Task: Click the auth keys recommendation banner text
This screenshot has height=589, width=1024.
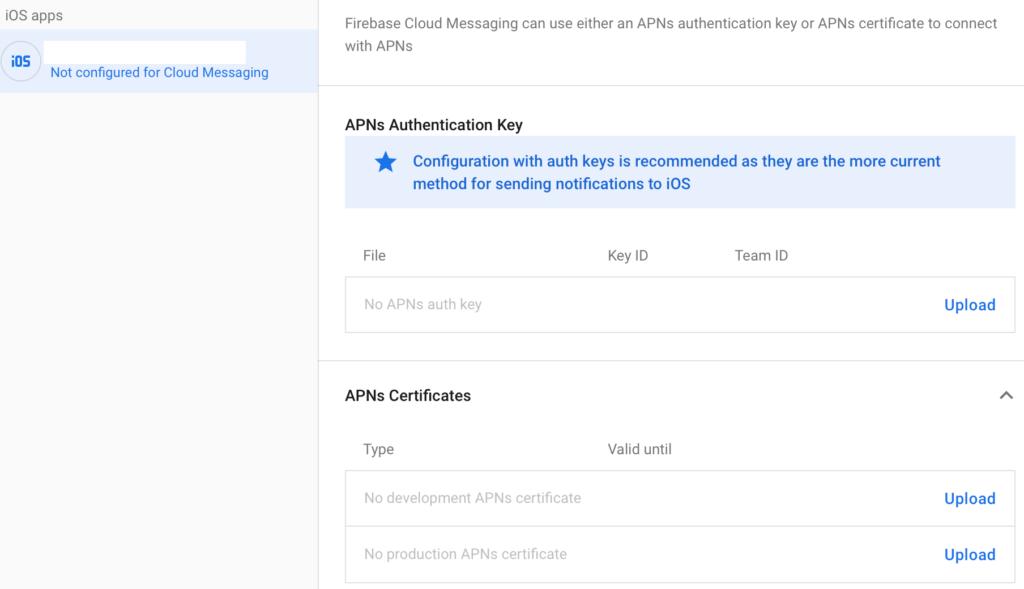Action: click(x=676, y=172)
